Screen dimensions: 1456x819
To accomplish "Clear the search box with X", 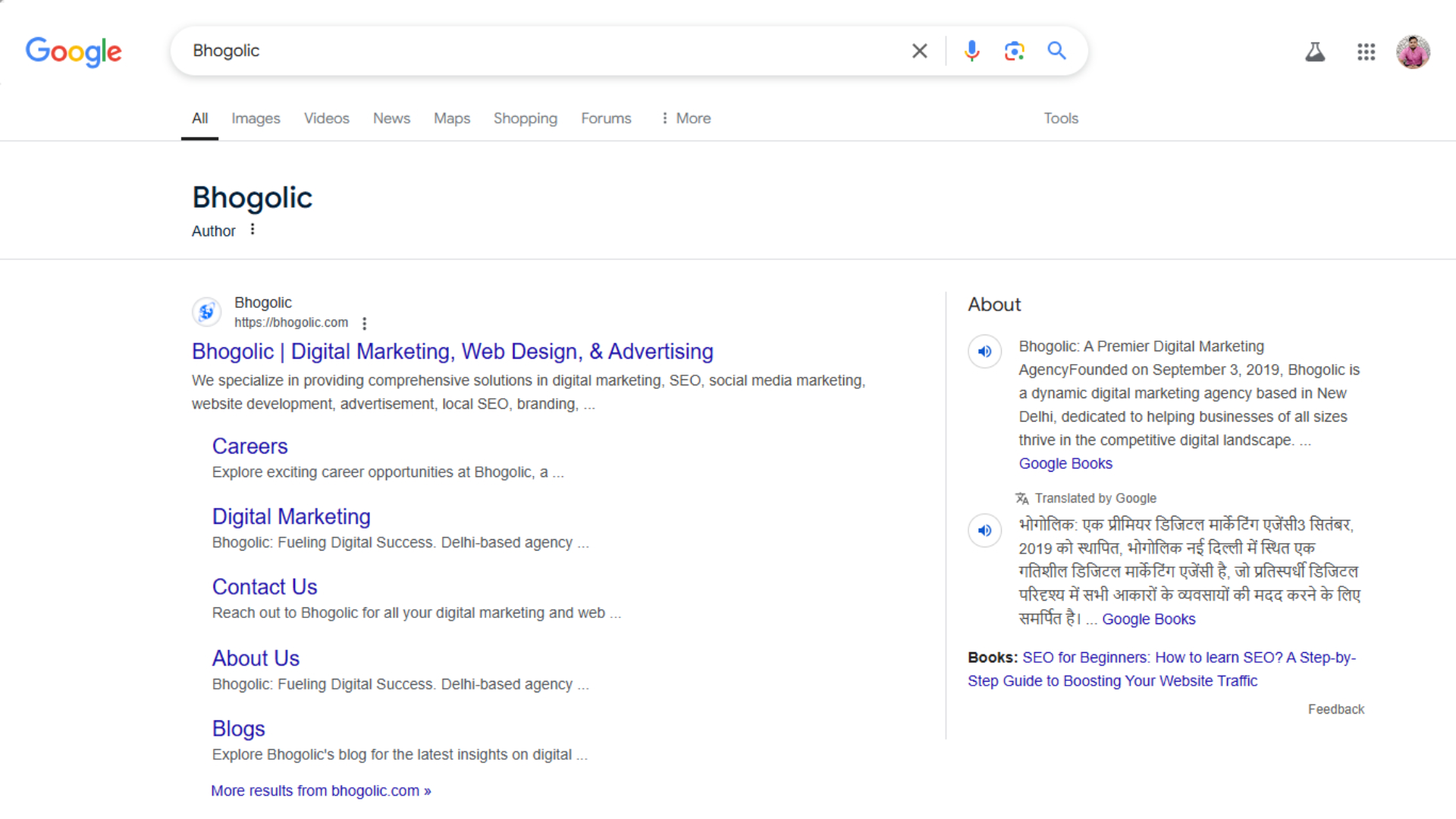I will (x=919, y=51).
